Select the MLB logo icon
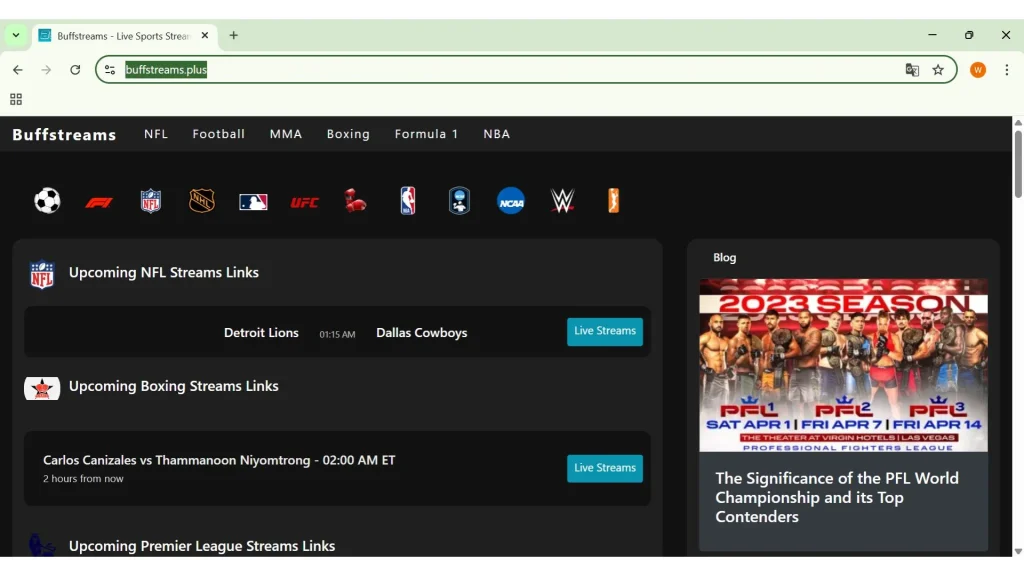 coord(253,201)
